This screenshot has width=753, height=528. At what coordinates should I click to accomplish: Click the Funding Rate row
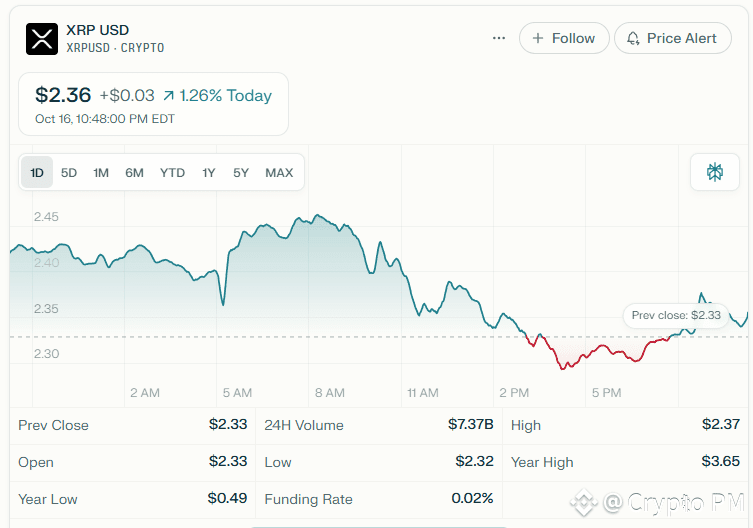coord(378,499)
